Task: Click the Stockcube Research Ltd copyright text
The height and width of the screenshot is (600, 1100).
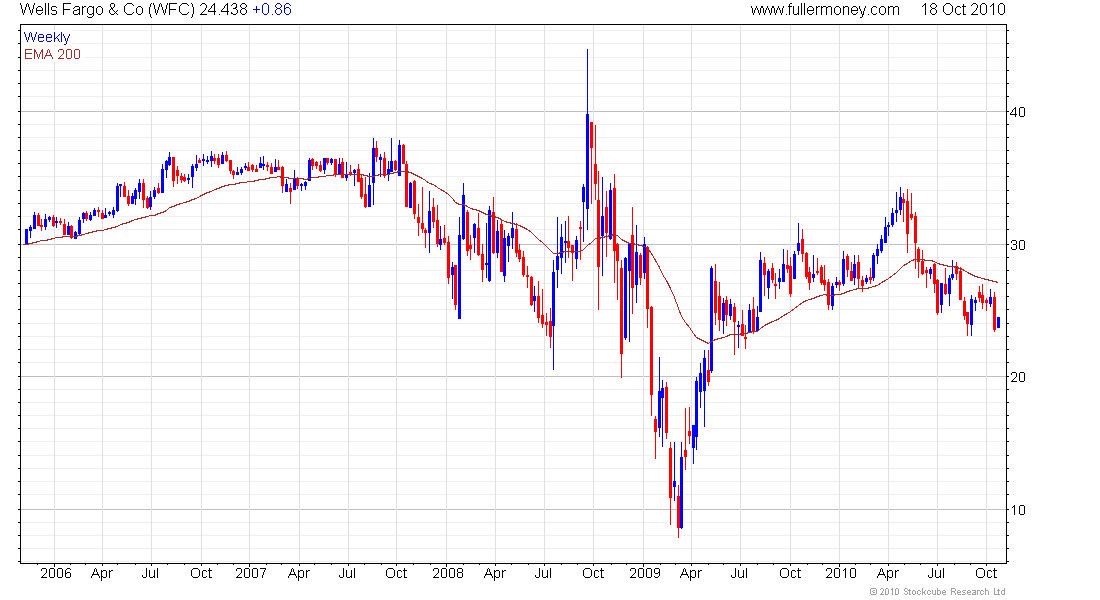Action: 937,592
